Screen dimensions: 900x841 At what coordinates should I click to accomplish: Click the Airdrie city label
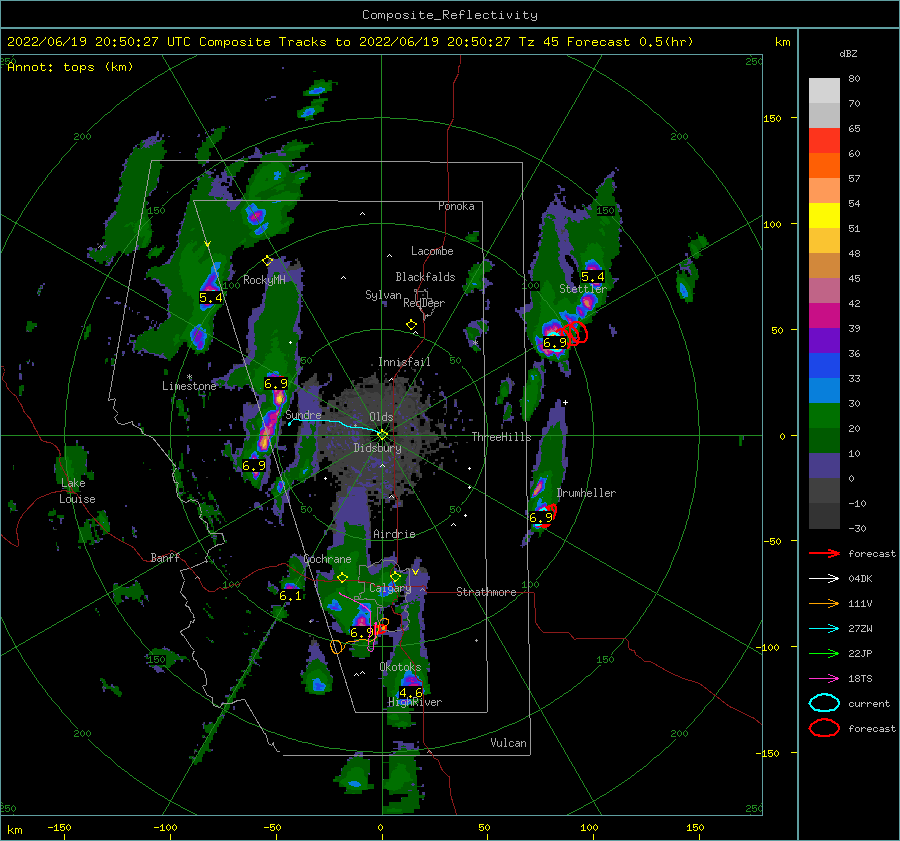394,534
